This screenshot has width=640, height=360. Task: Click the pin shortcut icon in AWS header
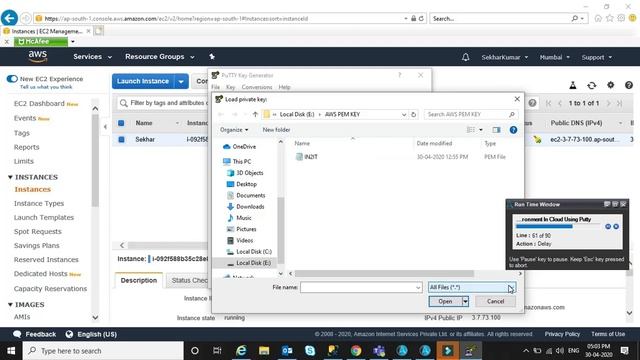click(x=212, y=57)
